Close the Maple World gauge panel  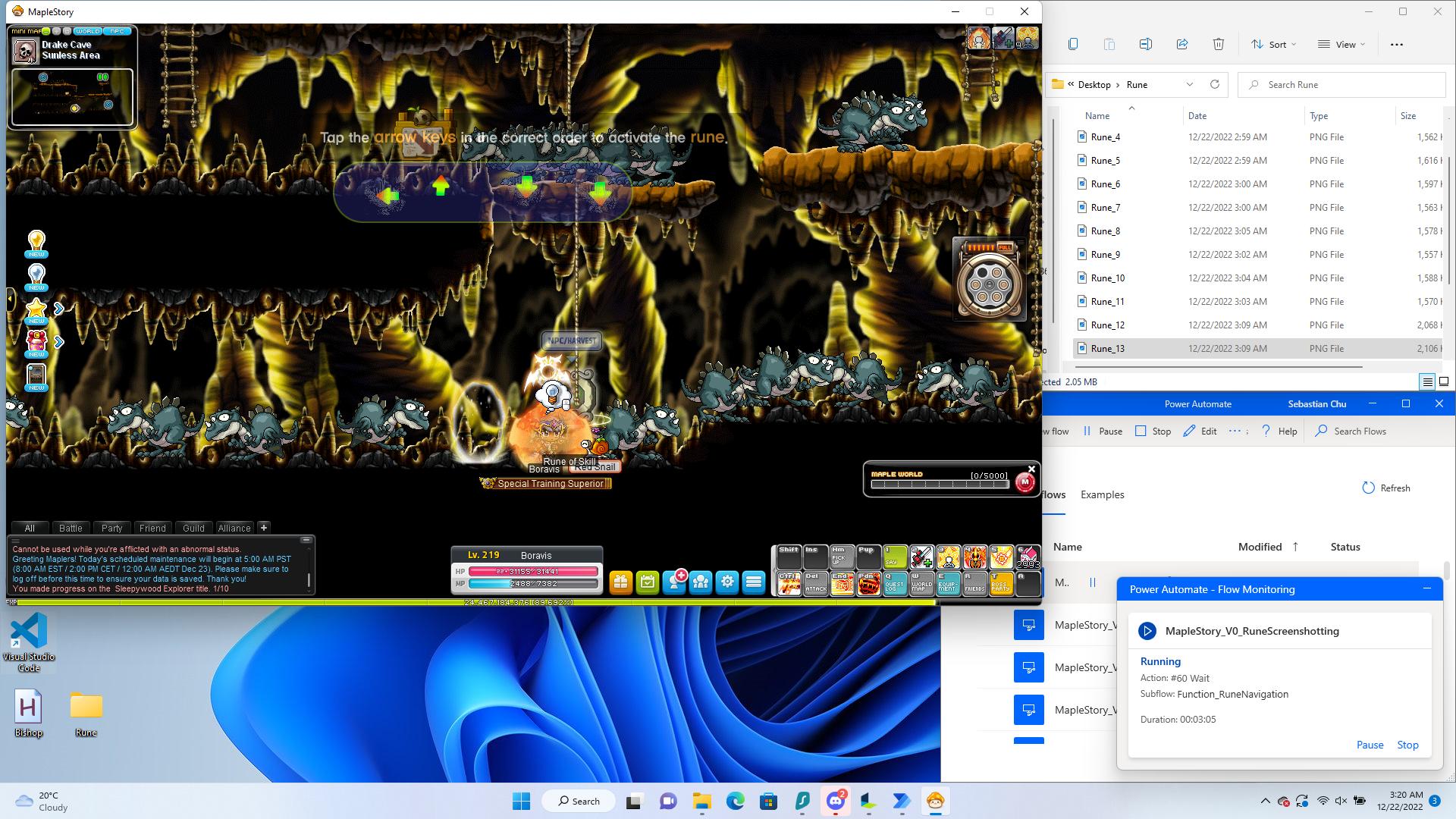coord(1031,469)
